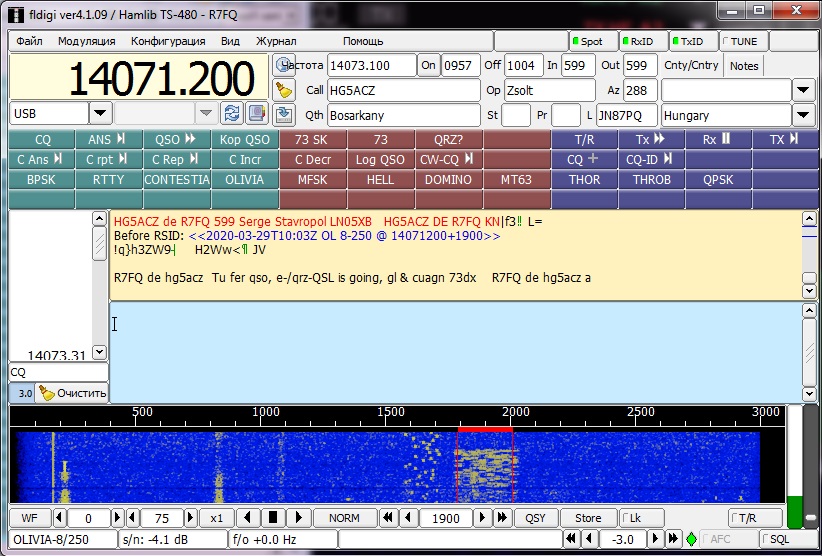This screenshot has height=556, width=822.
Task: Open the Конфигурация menu
Action: pyautogui.click(x=167, y=41)
